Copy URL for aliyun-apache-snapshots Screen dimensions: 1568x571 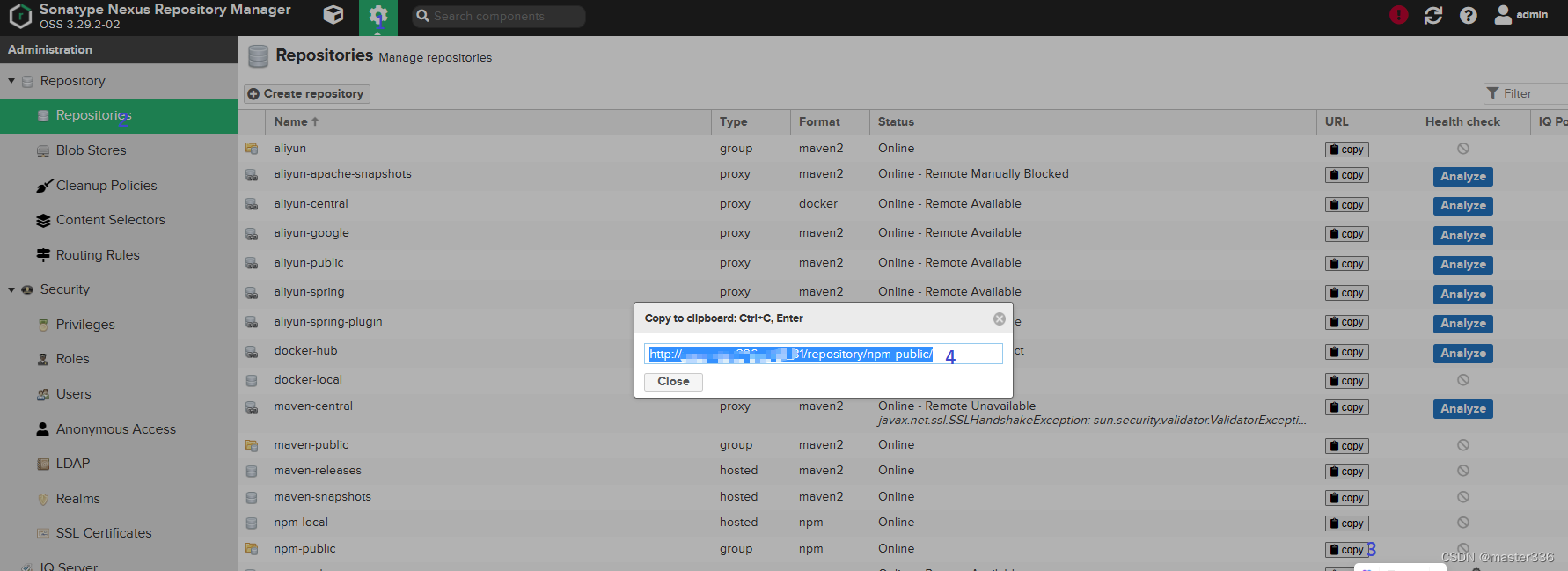point(1346,175)
